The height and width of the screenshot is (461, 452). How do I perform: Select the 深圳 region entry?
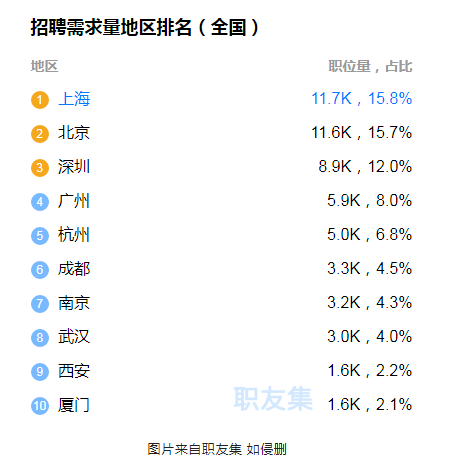(x=74, y=167)
